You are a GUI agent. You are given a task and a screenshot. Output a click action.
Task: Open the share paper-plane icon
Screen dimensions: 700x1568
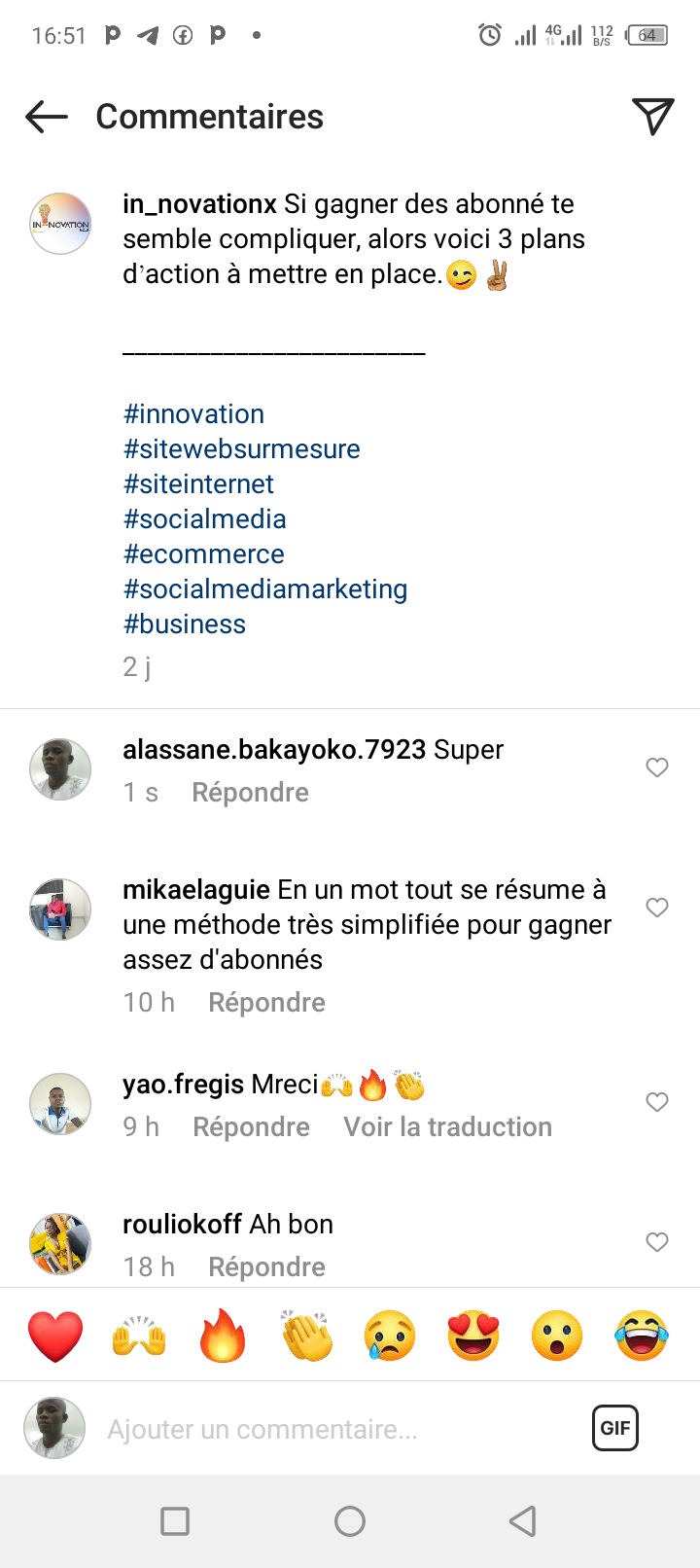(653, 117)
